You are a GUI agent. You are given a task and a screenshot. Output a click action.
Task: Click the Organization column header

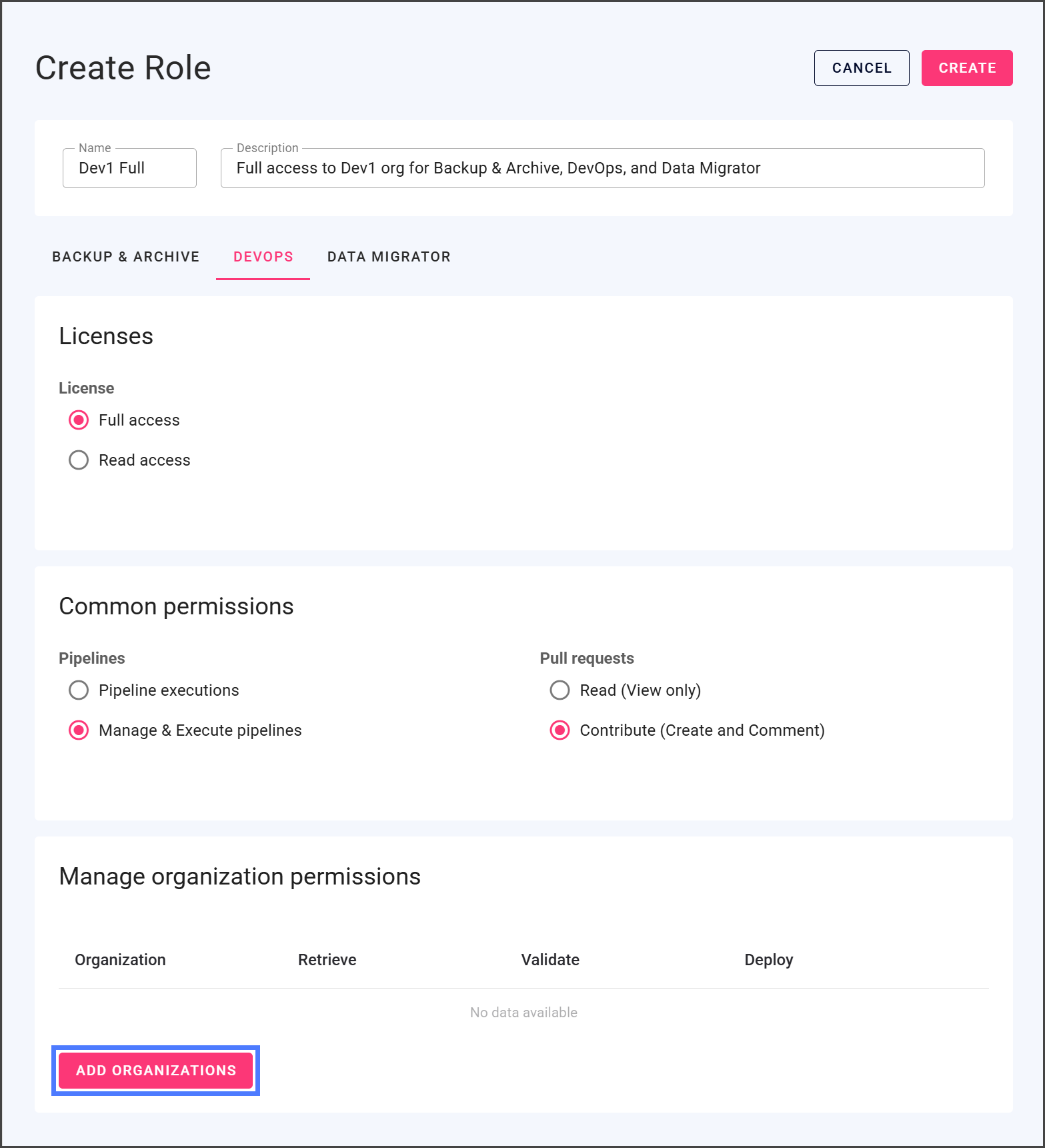tap(120, 960)
